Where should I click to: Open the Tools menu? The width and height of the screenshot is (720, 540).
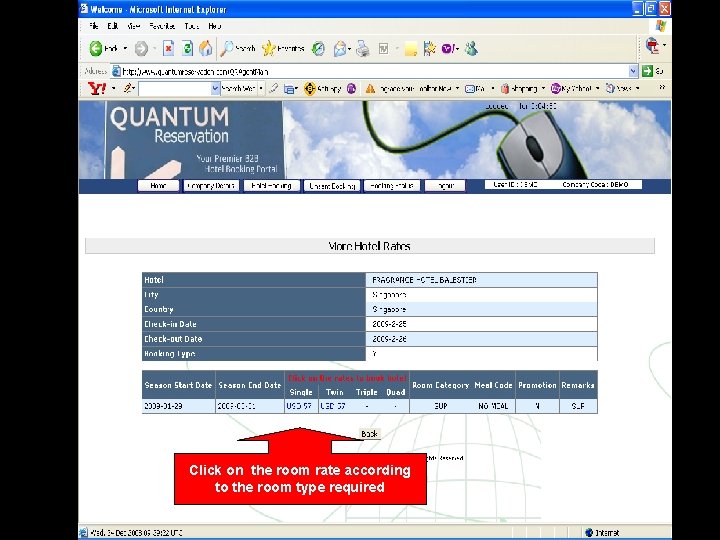(191, 26)
